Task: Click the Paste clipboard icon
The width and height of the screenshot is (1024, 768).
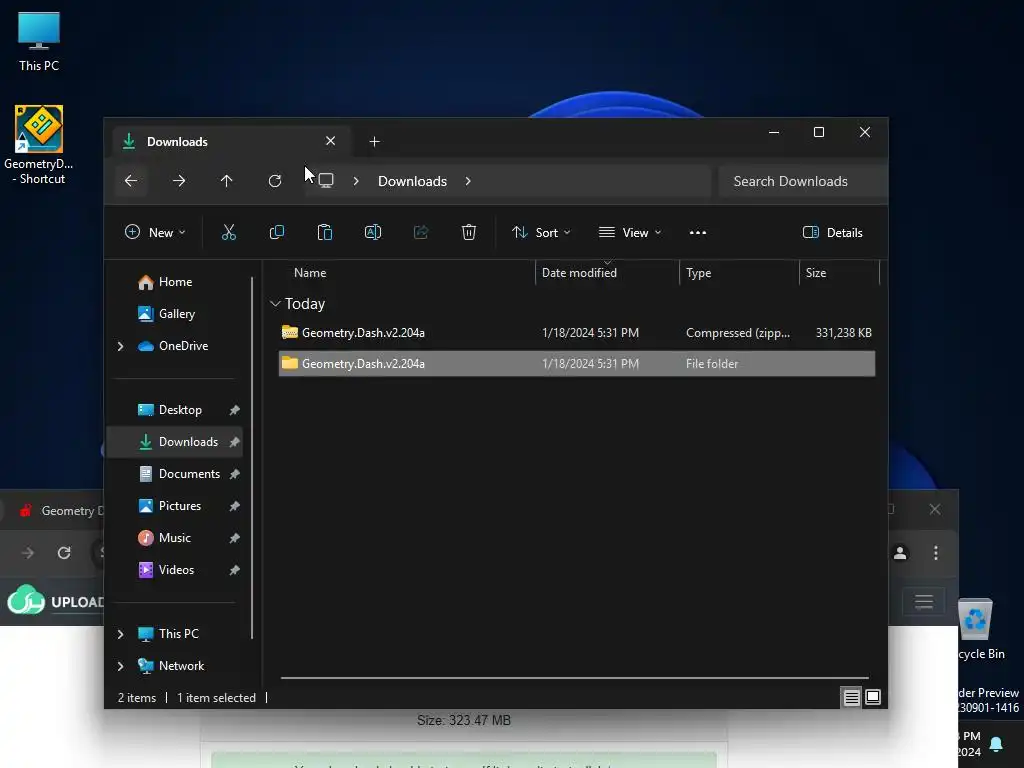Action: (x=325, y=232)
